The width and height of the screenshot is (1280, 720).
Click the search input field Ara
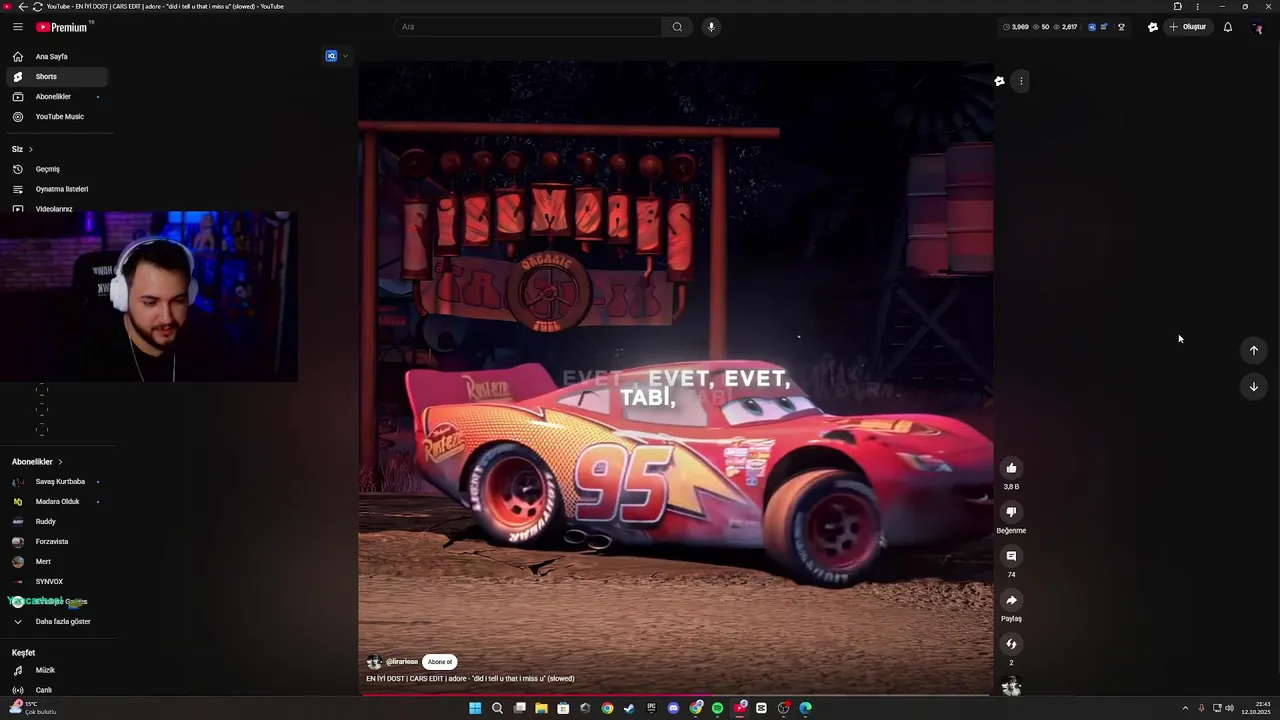527,27
